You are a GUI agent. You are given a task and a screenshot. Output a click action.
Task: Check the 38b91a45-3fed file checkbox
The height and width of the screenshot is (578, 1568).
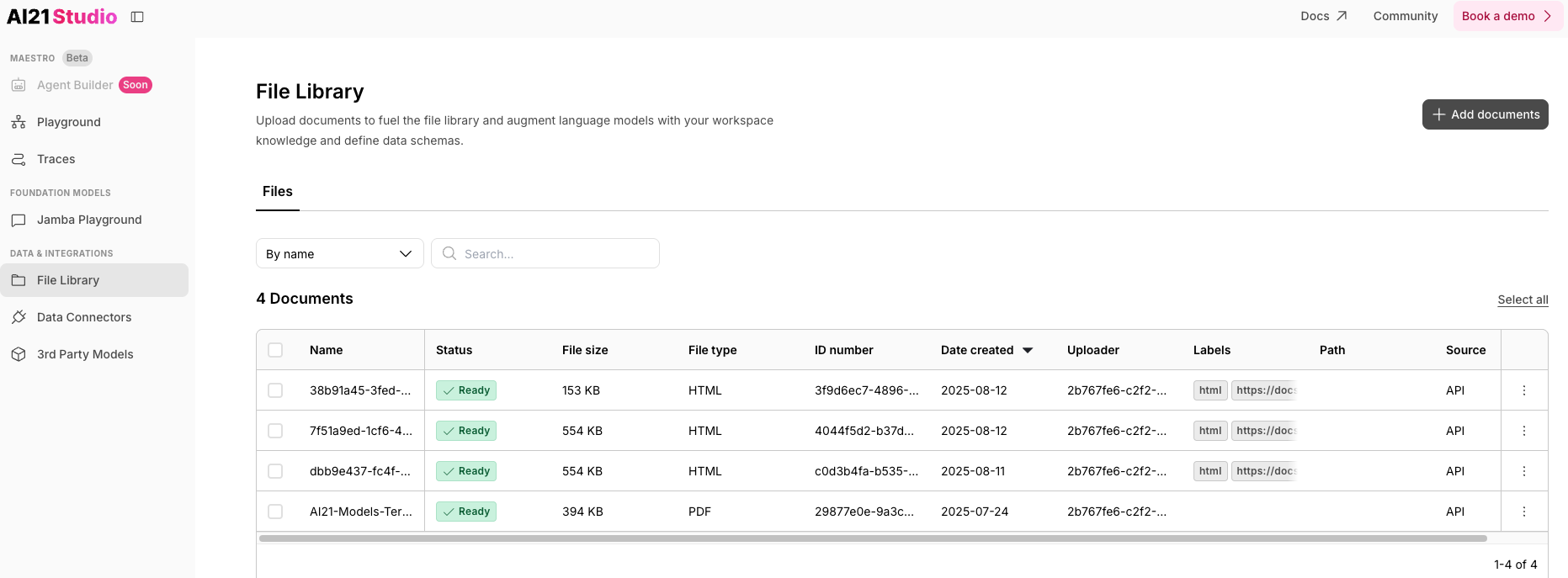click(275, 390)
